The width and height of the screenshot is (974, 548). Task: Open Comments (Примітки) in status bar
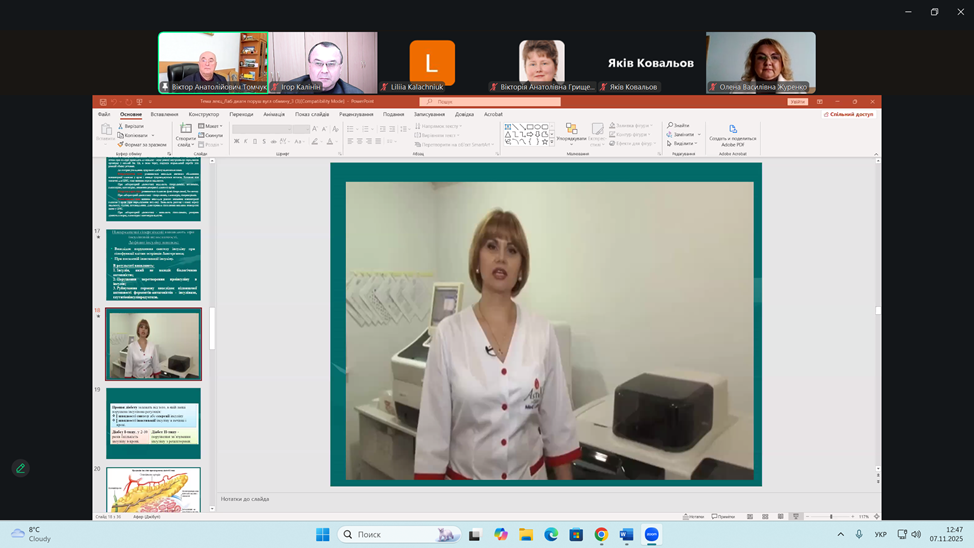(x=723, y=516)
